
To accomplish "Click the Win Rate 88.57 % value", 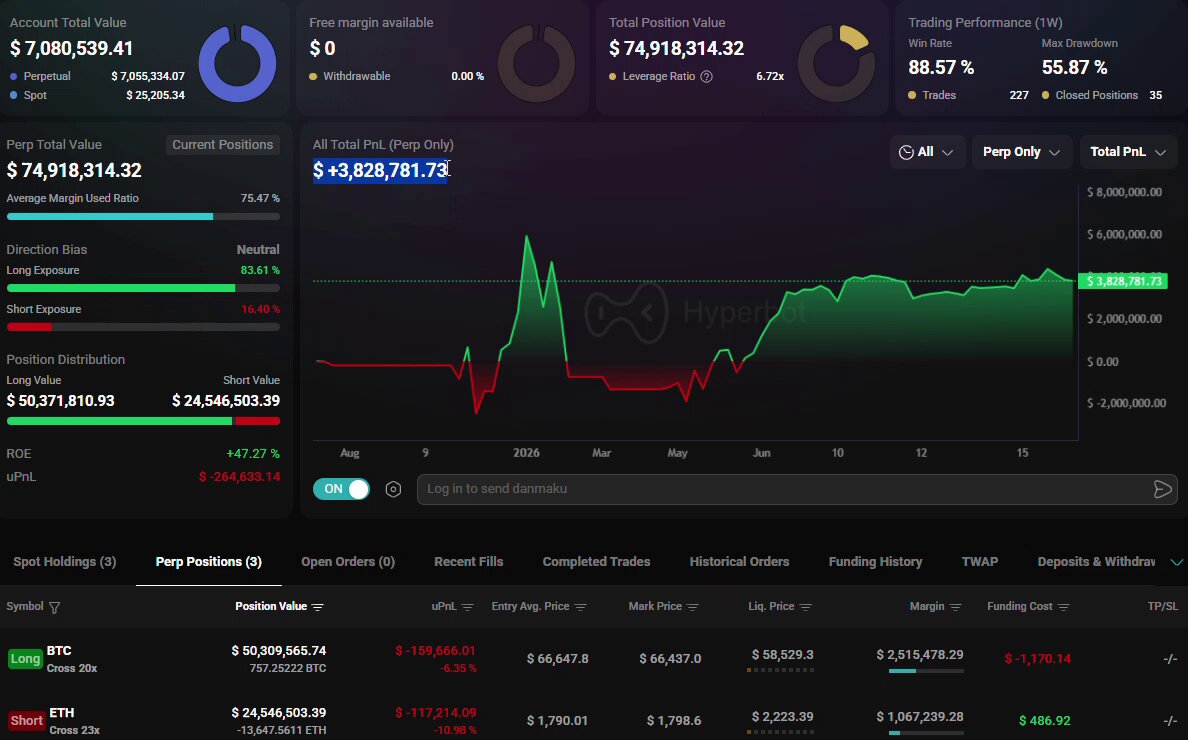I will (x=941, y=67).
